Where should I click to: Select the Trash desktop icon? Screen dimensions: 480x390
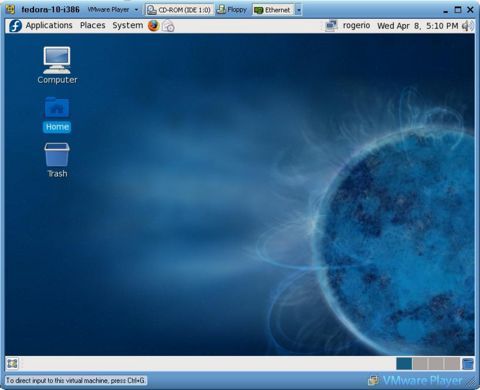click(57, 160)
